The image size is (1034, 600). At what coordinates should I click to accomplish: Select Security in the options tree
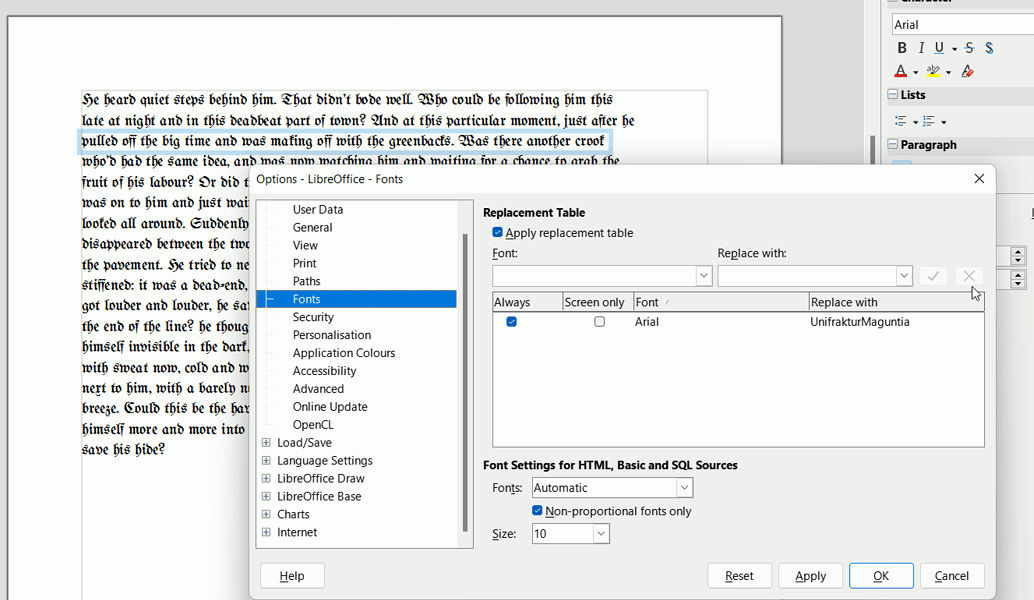coord(313,317)
